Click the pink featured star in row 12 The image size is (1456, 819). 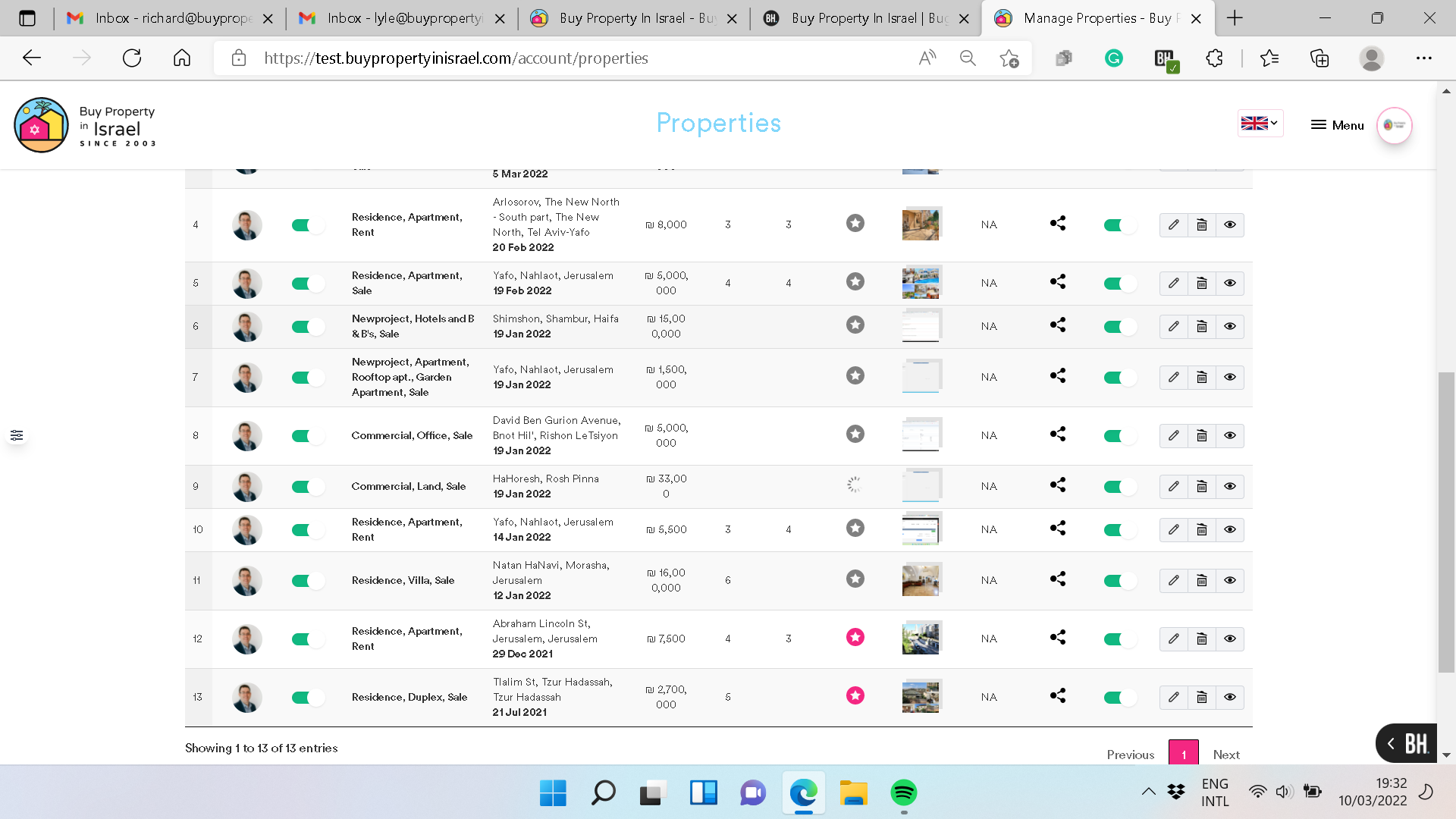pyautogui.click(x=855, y=638)
